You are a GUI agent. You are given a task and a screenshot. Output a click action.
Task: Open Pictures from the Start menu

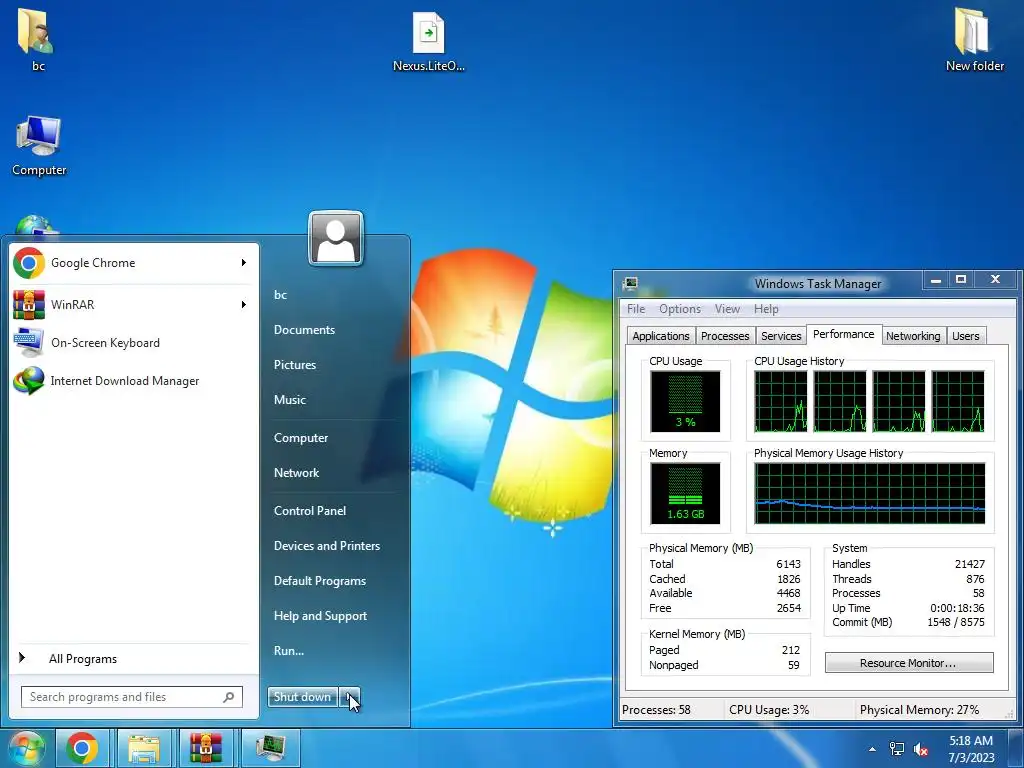pyautogui.click(x=295, y=365)
